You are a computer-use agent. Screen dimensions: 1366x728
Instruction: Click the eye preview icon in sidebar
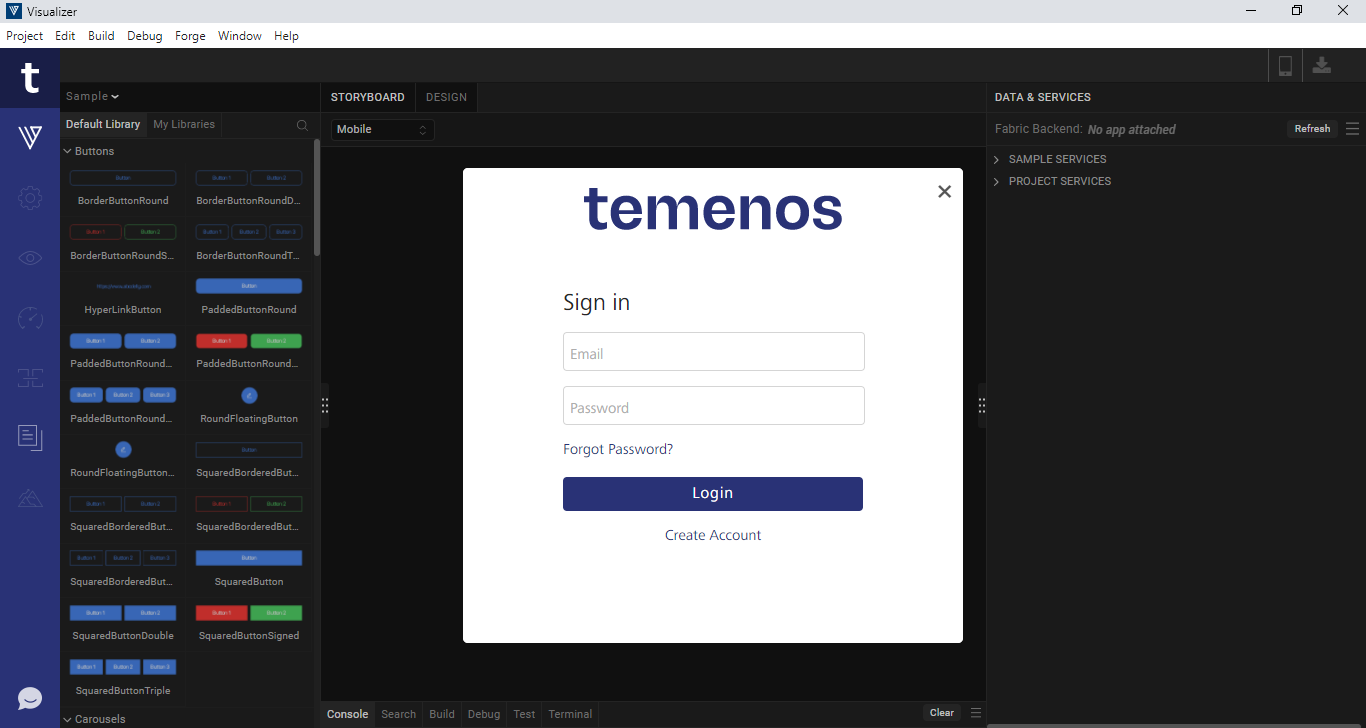30,258
